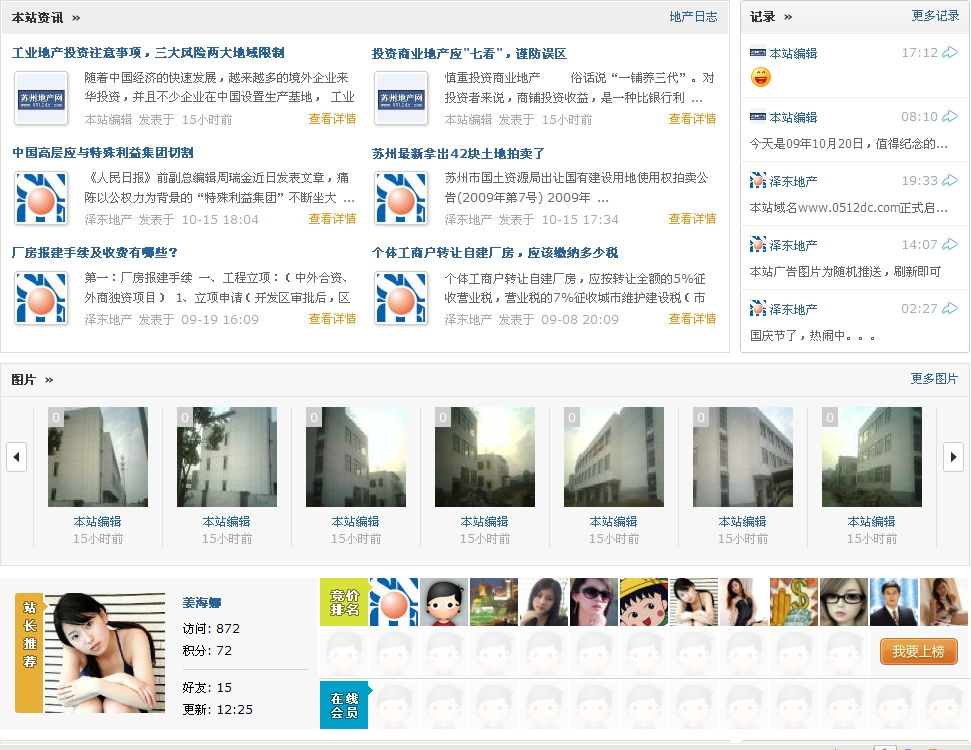The image size is (971, 750).
Task: Open the article 苏州最新拿出42块土地拍卖了
Action: pos(458,153)
